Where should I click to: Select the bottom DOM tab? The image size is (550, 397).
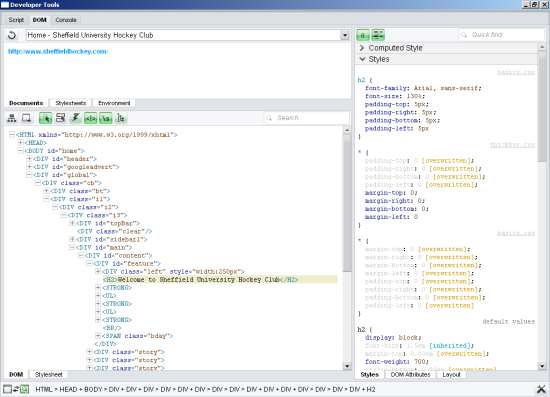tap(16, 375)
